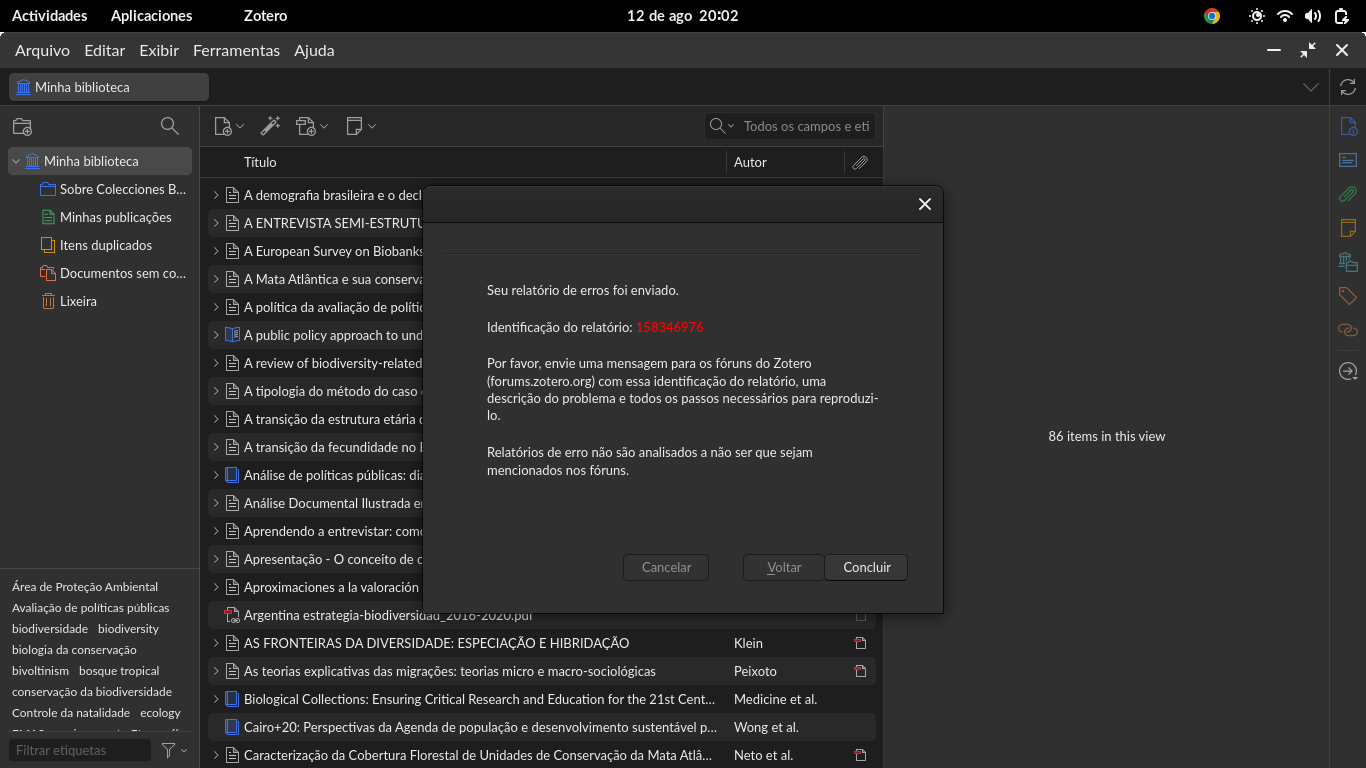Select the Minha biblioteca tab
The width and height of the screenshot is (1366, 768).
[x=109, y=87]
